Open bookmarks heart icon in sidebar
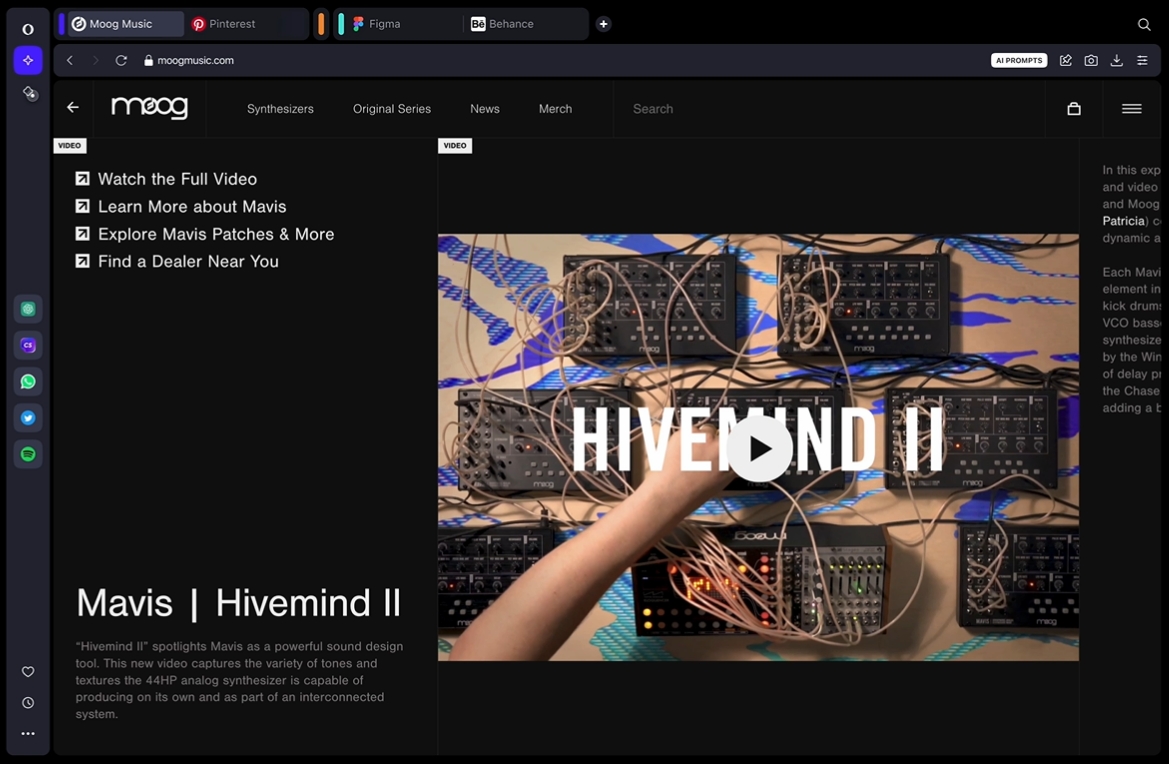 [x=28, y=672]
